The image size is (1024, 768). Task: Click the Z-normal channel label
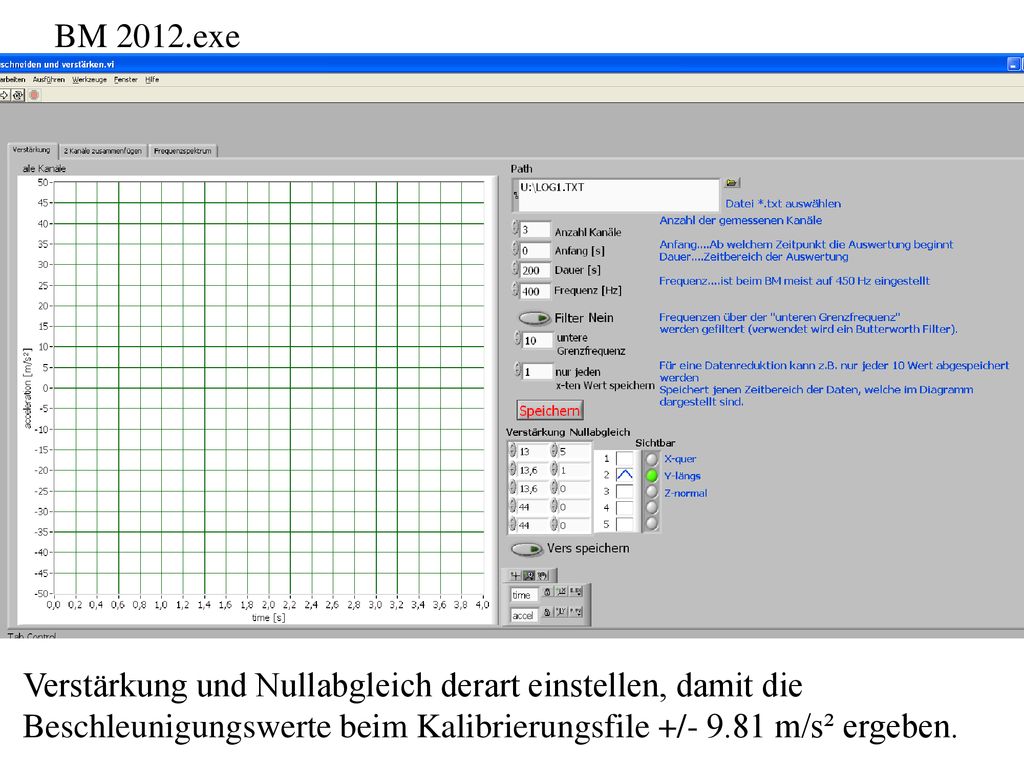pyautogui.click(x=686, y=493)
